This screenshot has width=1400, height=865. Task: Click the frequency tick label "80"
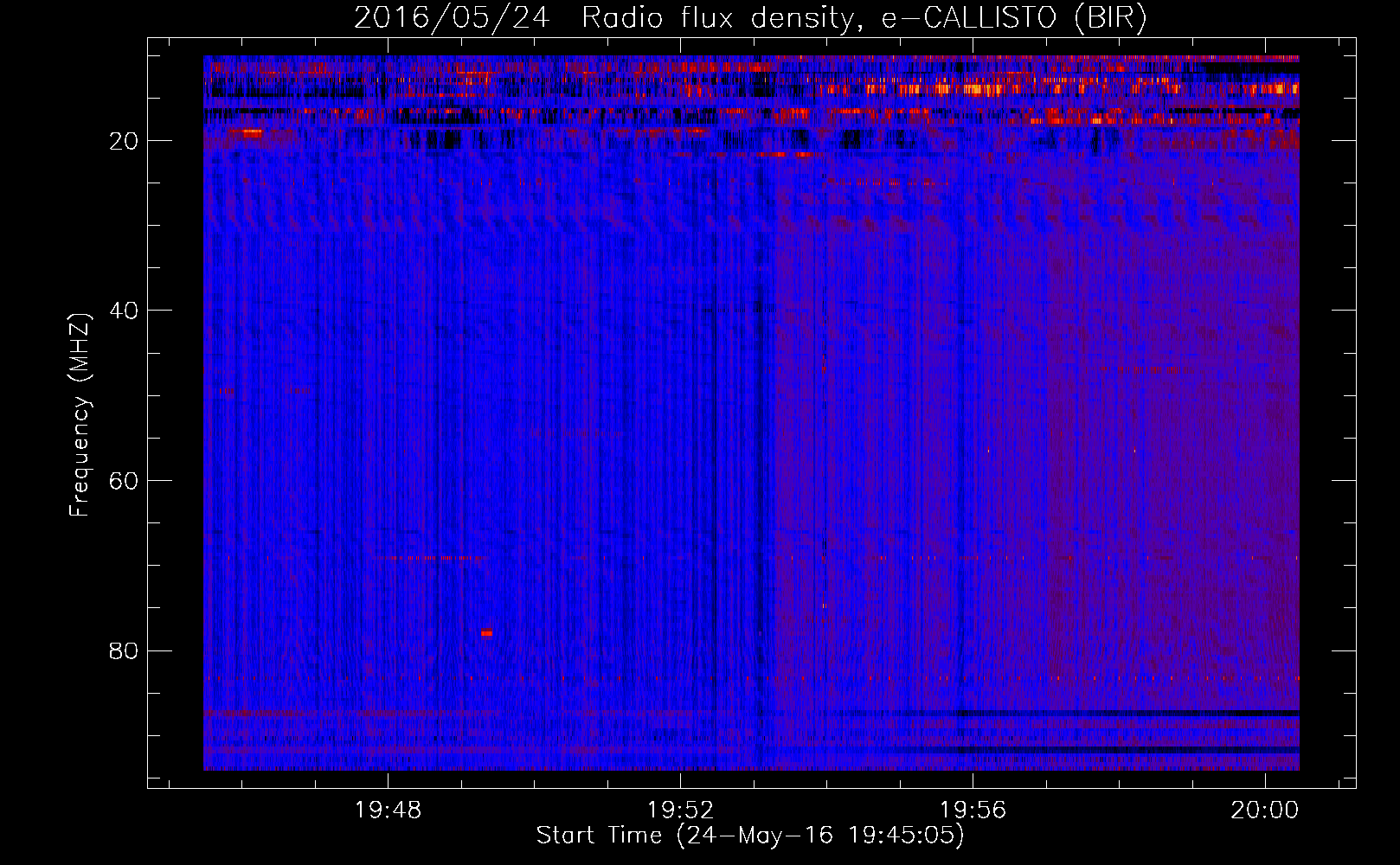[x=125, y=650]
